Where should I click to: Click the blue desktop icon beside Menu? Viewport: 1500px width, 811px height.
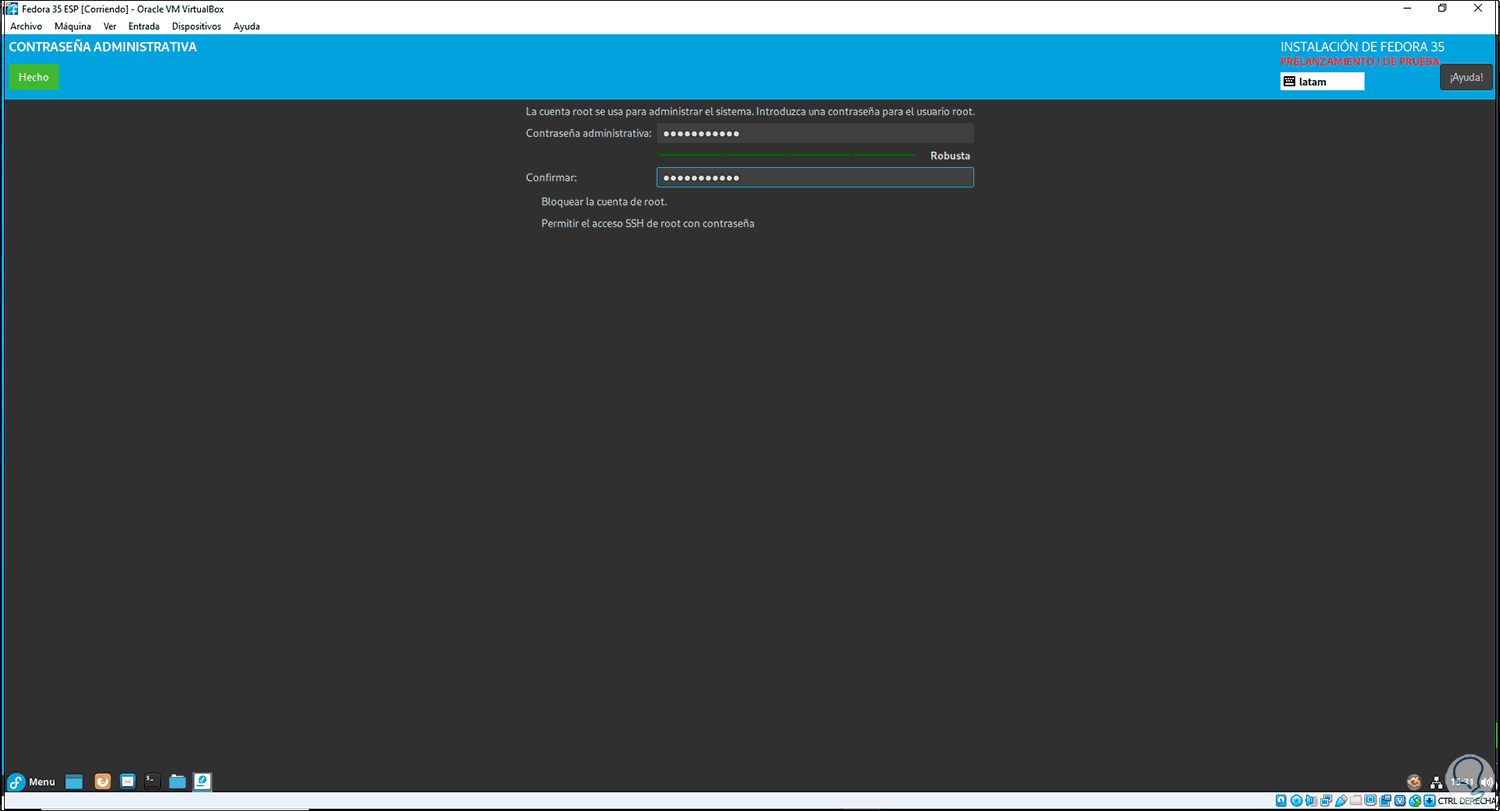point(74,781)
